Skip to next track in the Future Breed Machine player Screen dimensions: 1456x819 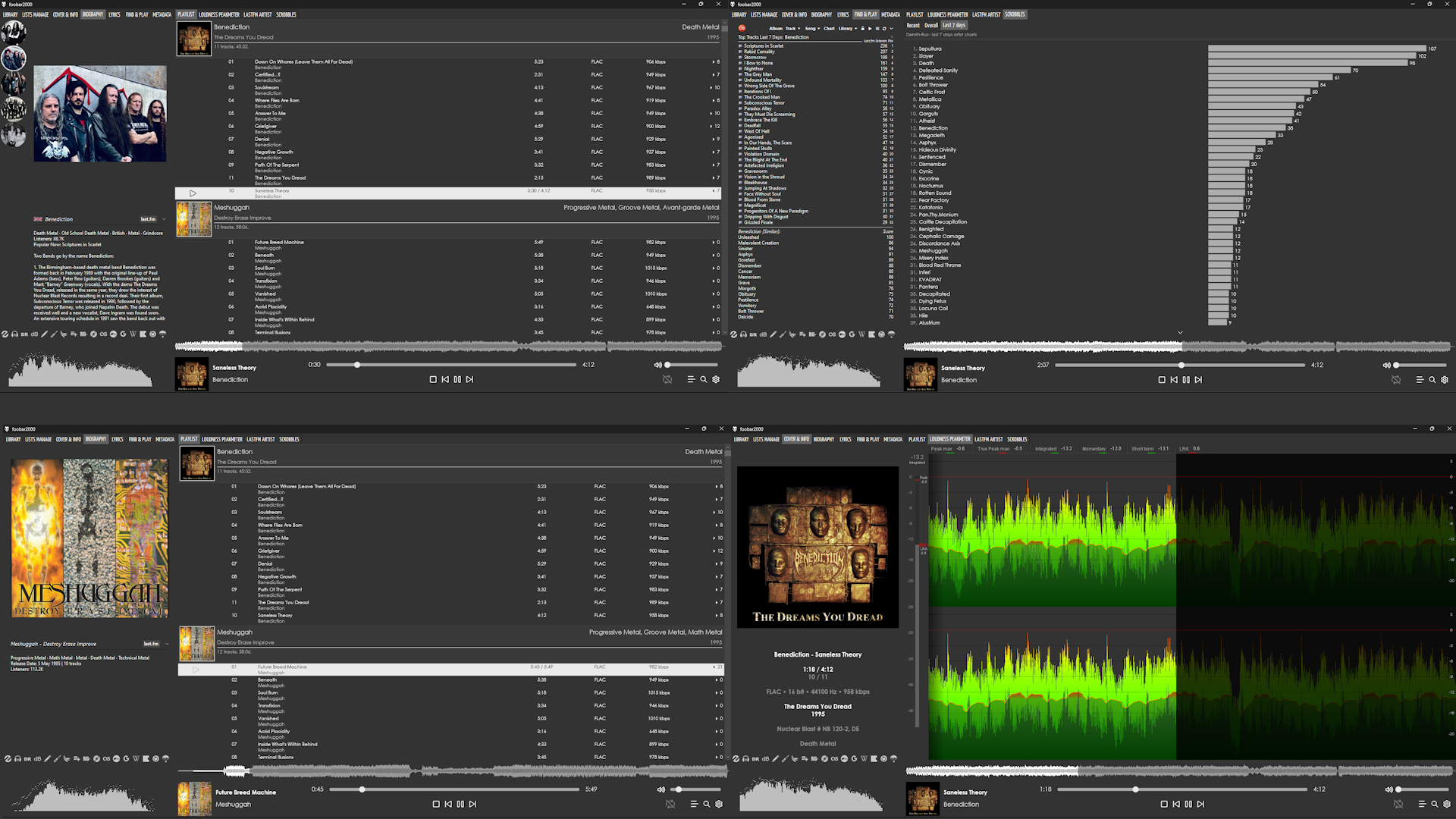tap(472, 804)
